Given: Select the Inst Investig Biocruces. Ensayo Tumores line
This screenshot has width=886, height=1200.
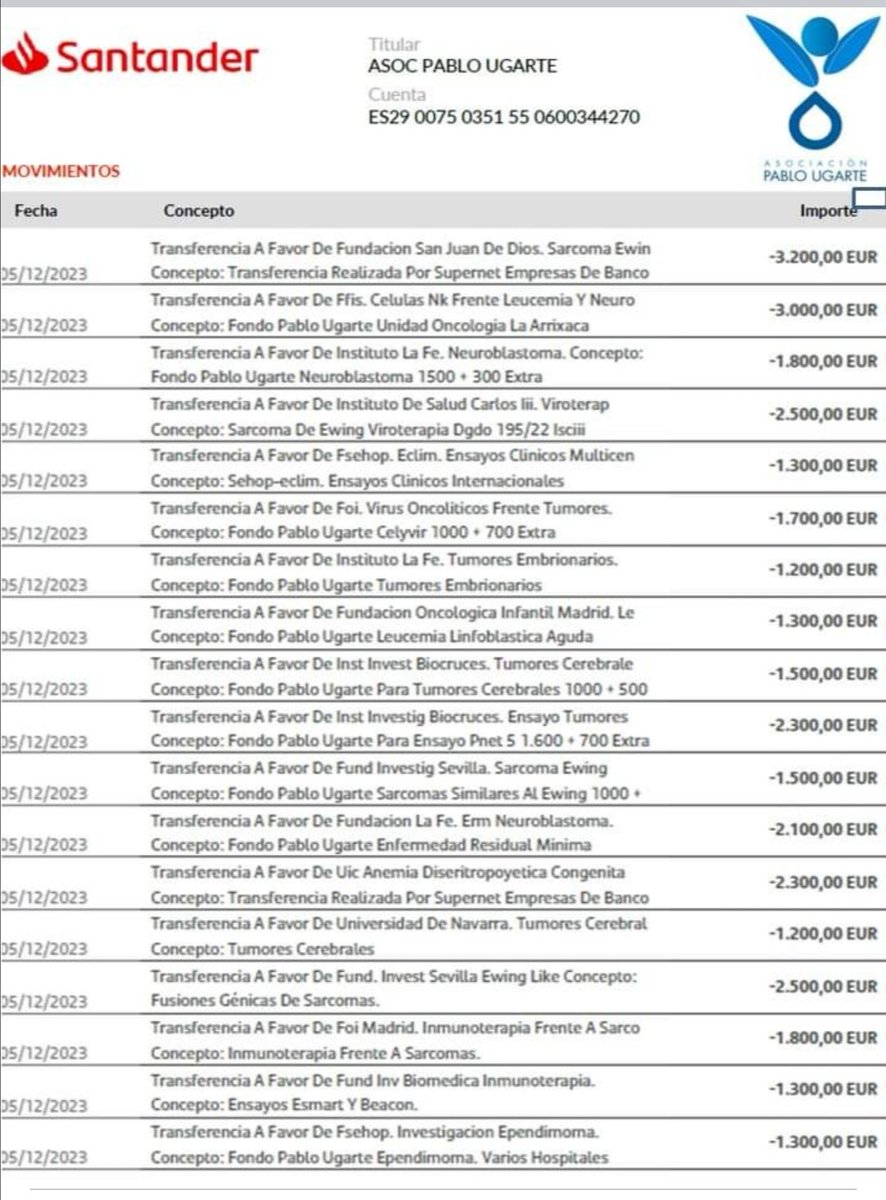Looking at the screenshot, I should coord(389,716).
